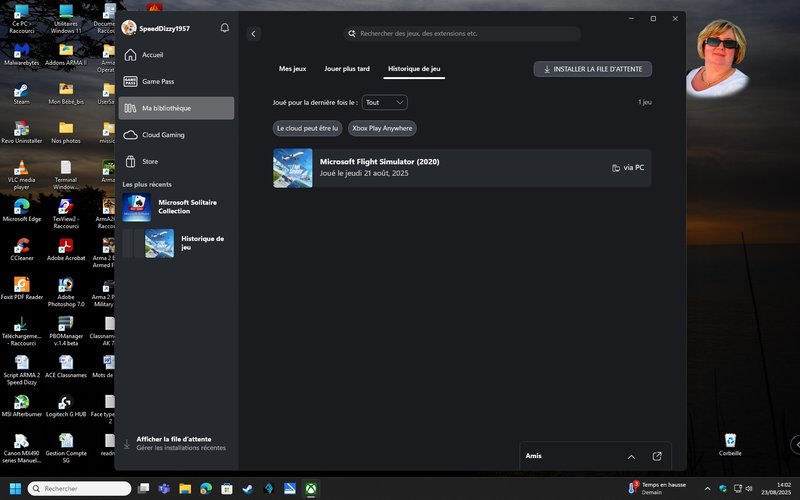Open the Adobe Photoshop 7.0 desktop icon
The width and height of the screenshot is (800, 500).
(66, 291)
